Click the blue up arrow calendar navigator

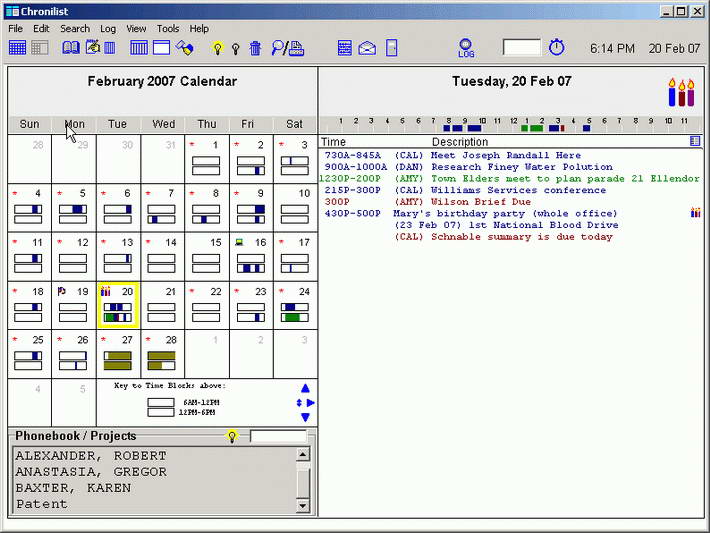[305, 389]
